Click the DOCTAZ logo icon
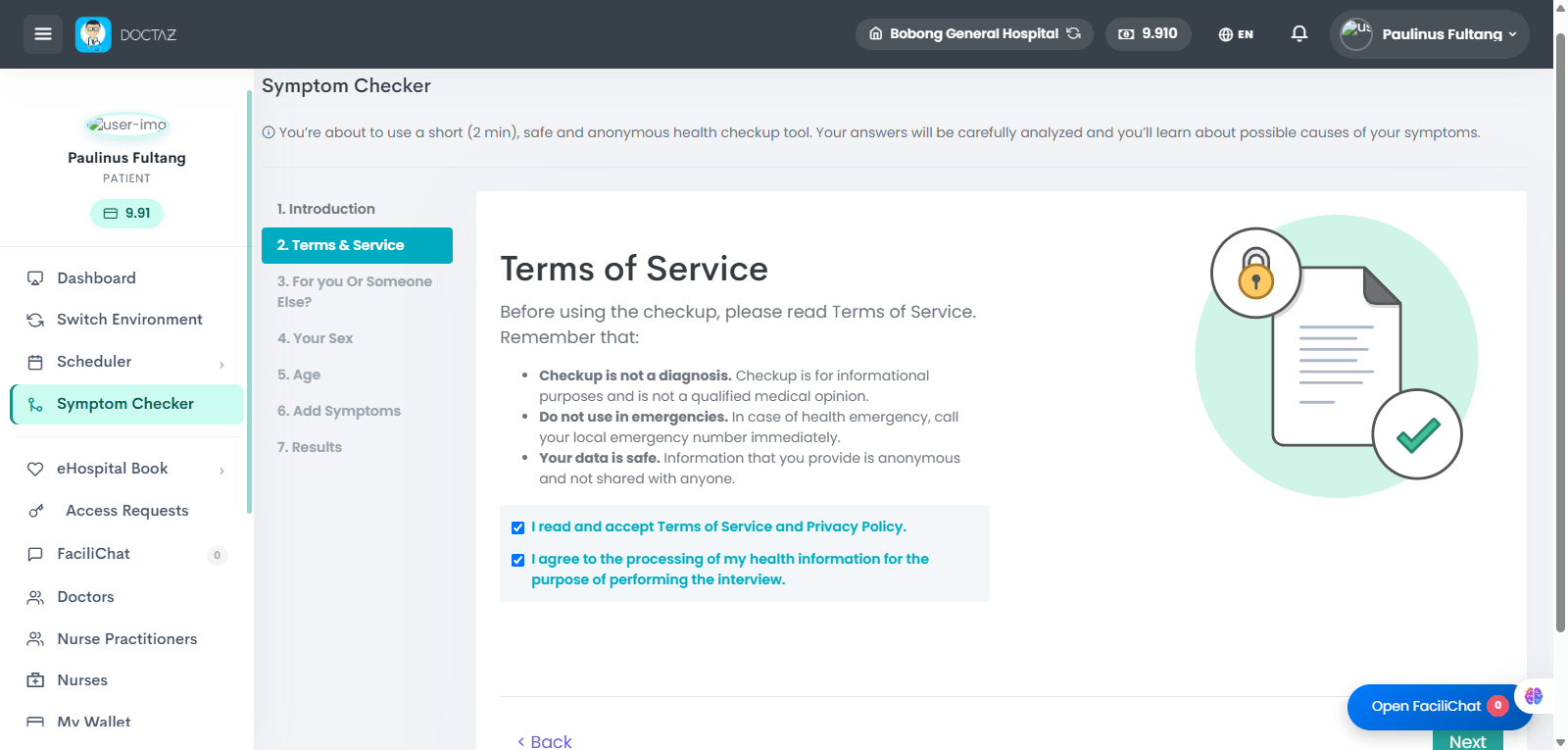Screen dimensions: 1568x750 [93, 34]
